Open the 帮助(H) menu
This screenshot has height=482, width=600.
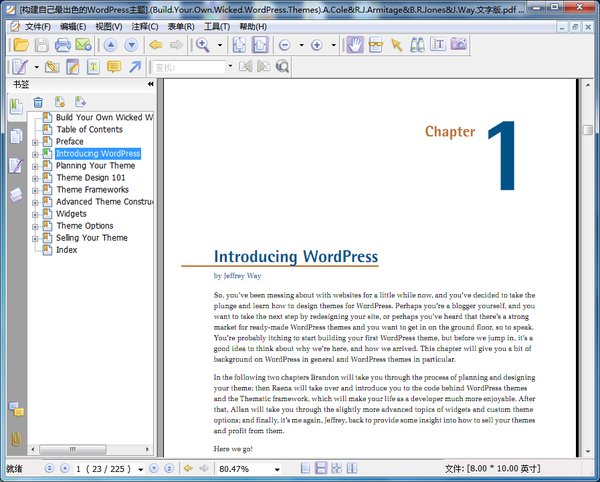(253, 26)
